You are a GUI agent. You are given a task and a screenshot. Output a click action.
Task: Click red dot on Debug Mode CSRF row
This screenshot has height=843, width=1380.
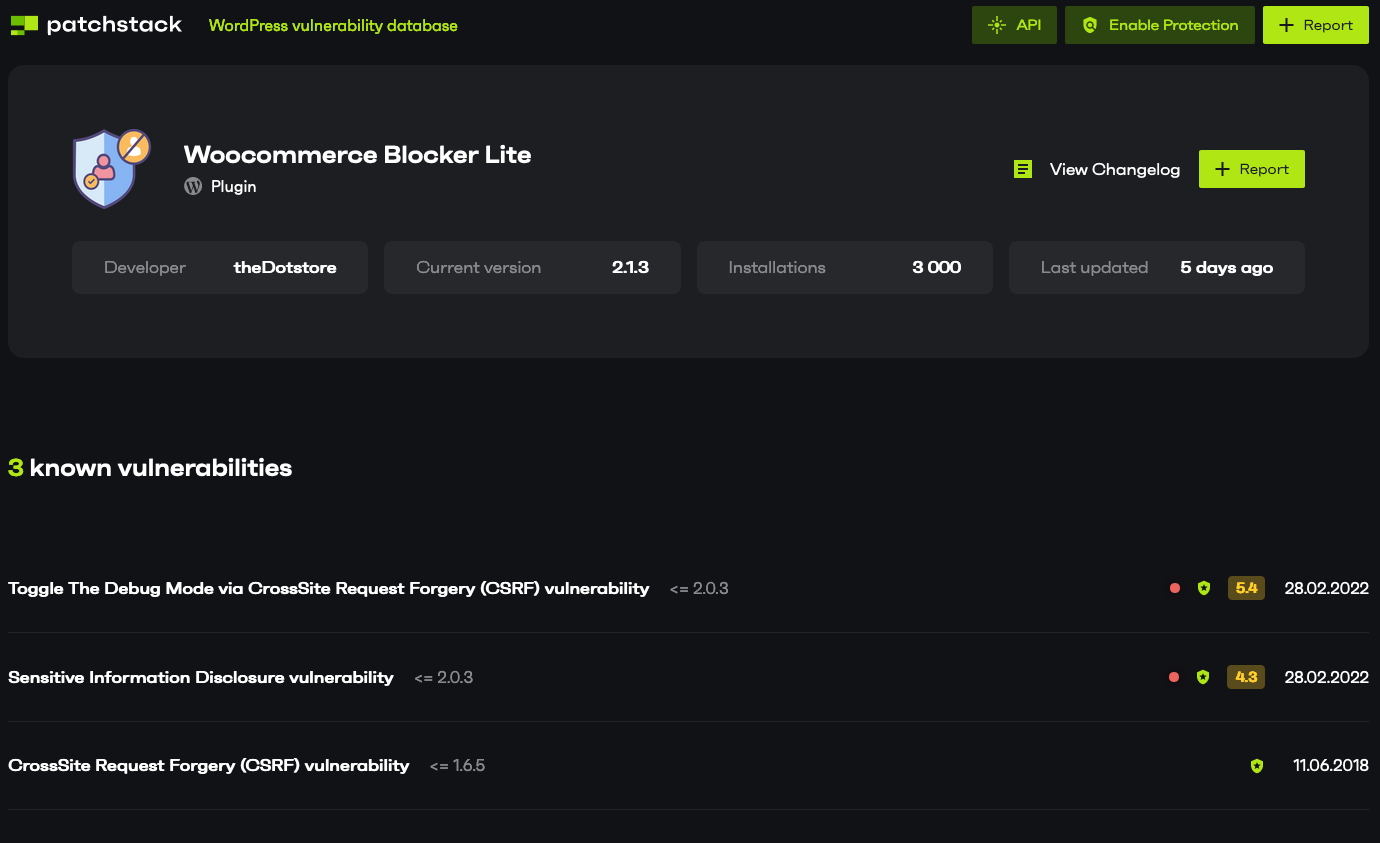(x=1174, y=588)
